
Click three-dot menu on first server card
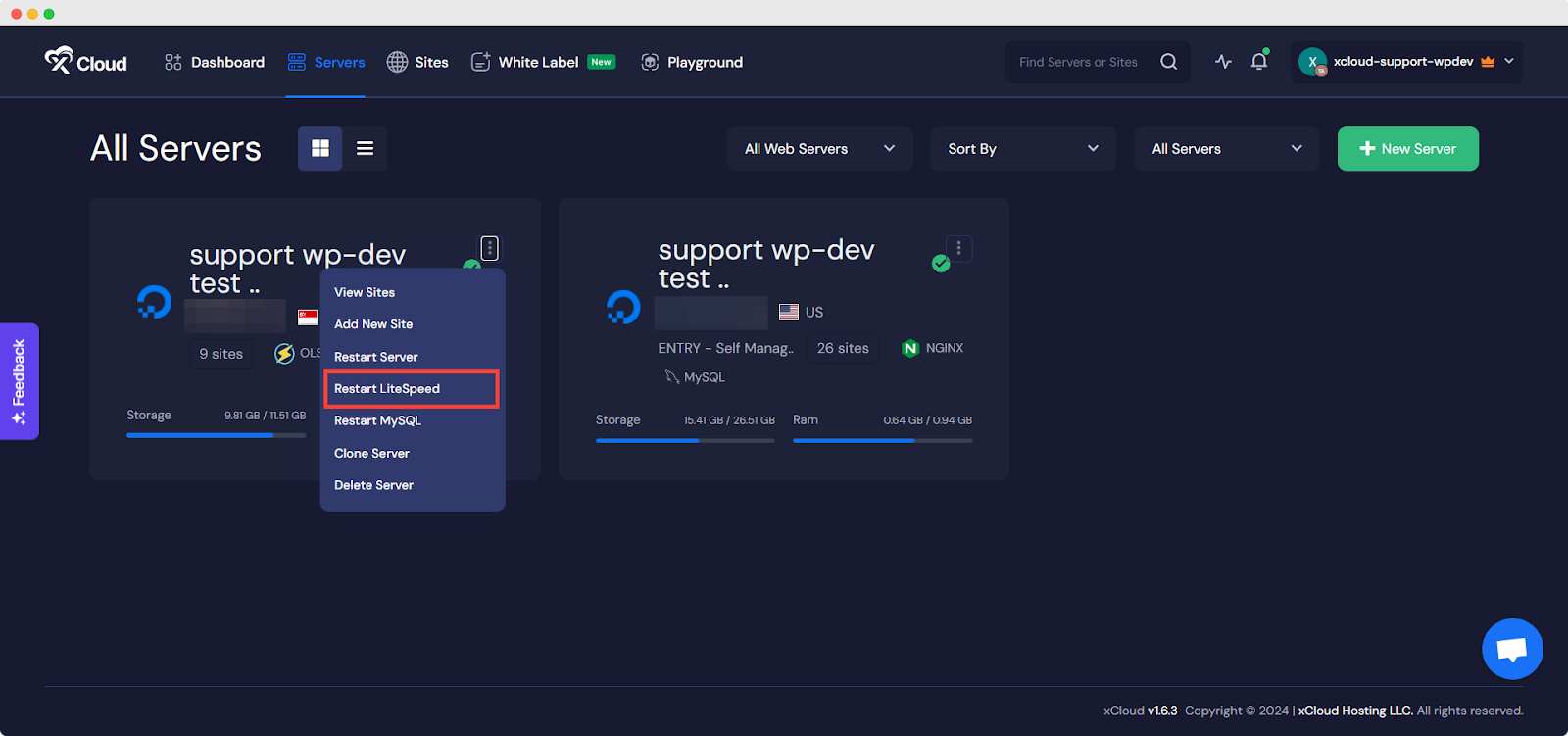point(490,248)
